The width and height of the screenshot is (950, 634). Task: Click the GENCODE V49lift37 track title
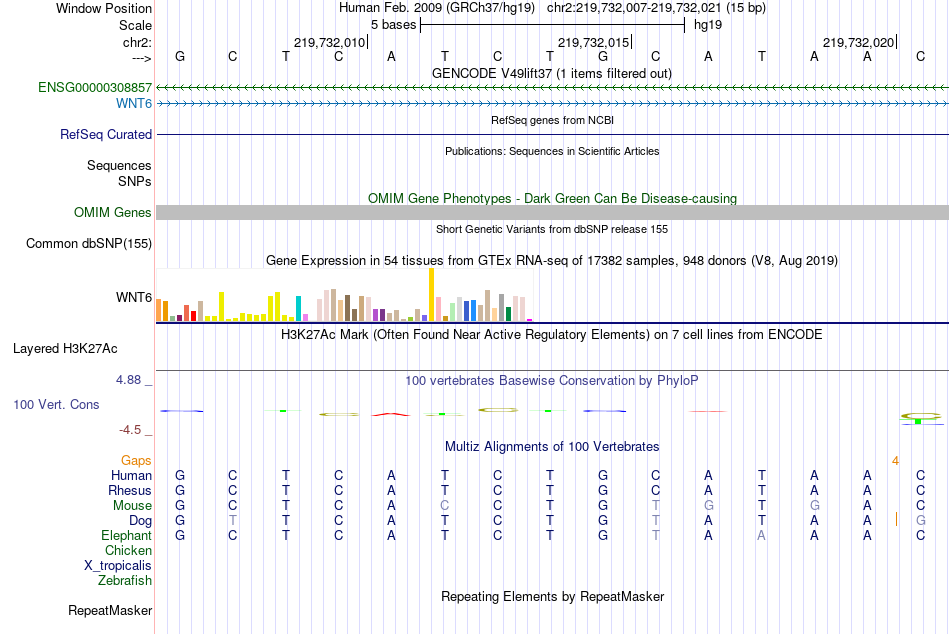tap(552, 73)
